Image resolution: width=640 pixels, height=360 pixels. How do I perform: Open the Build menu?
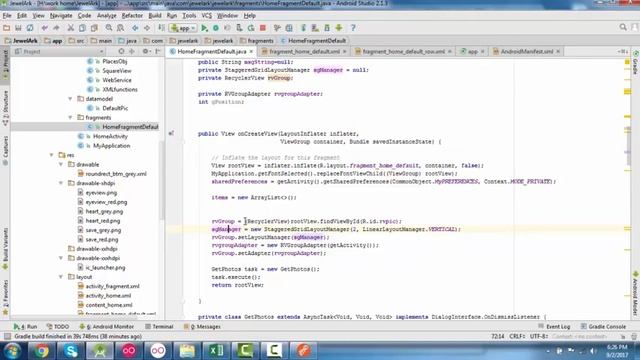click(155, 16)
